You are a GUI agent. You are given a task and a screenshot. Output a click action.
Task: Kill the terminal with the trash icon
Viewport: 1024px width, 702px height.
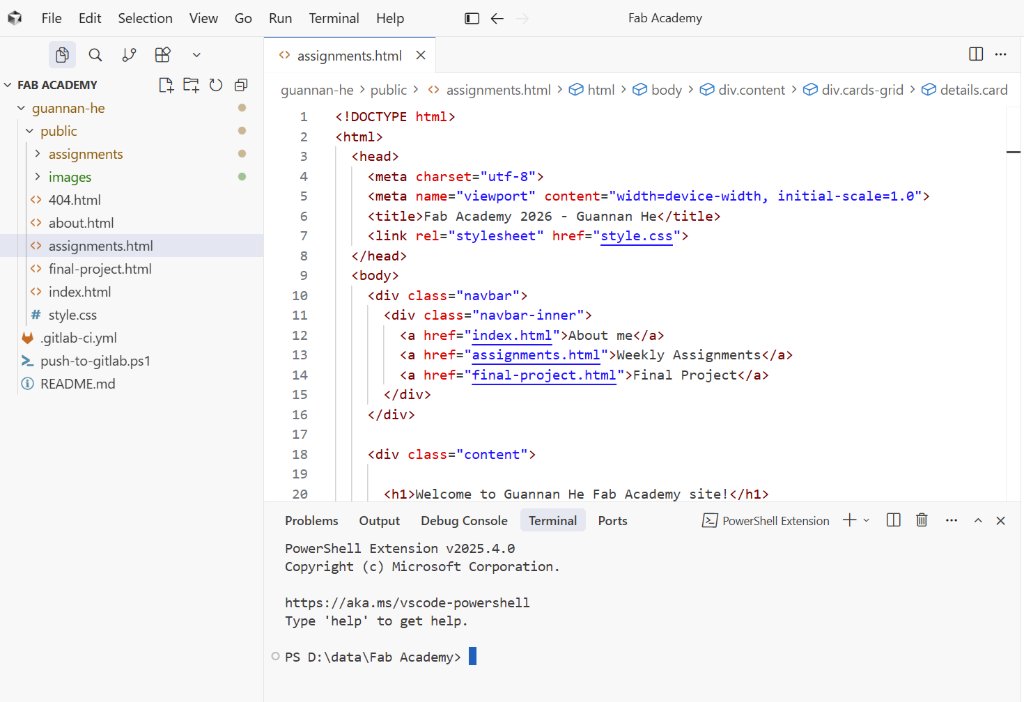pos(921,519)
